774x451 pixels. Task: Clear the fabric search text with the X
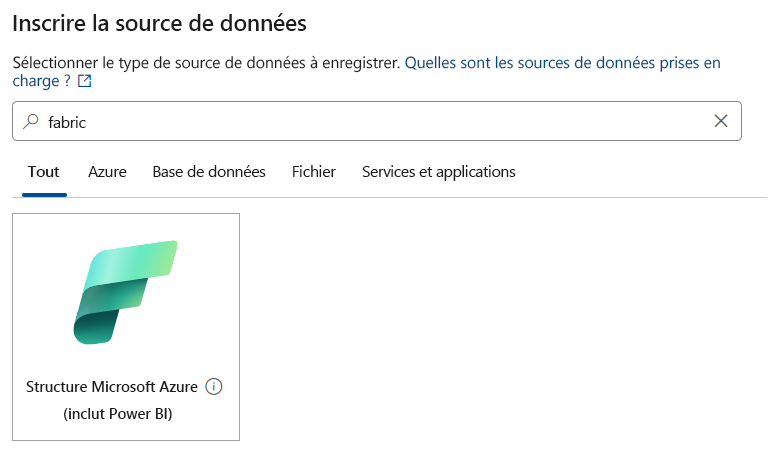[720, 121]
